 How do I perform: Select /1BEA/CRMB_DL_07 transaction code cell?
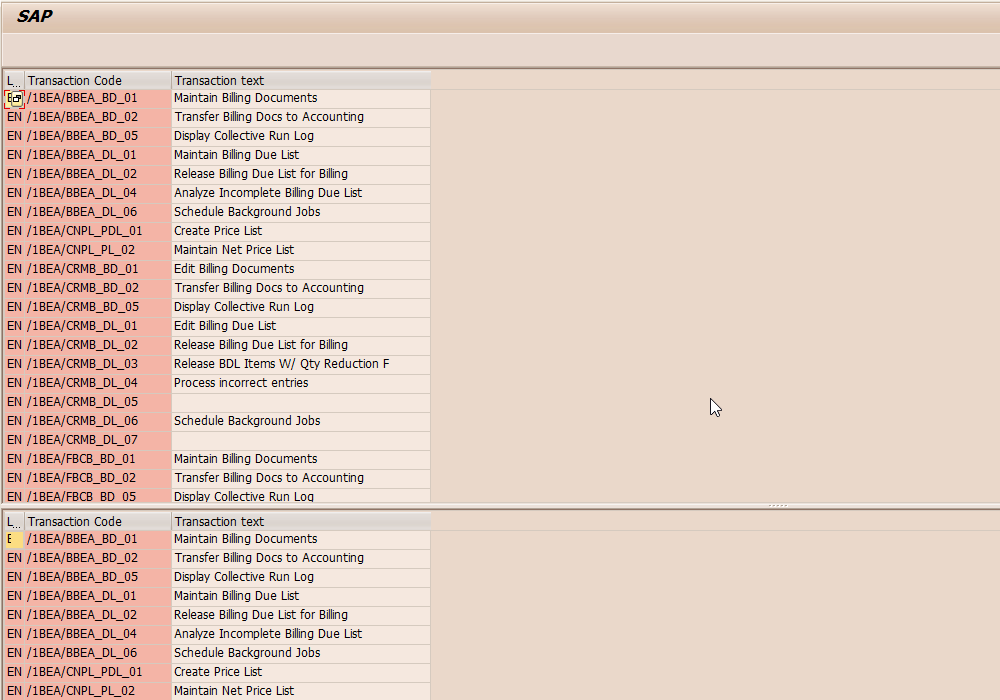pos(98,440)
